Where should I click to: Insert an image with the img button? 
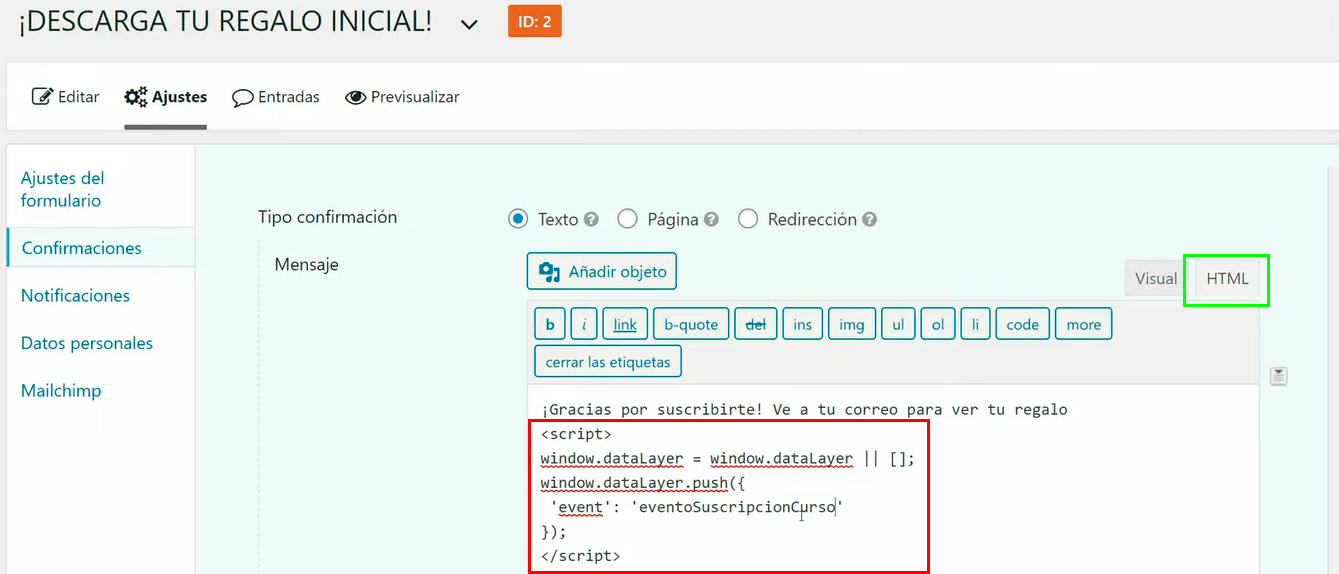(x=851, y=324)
